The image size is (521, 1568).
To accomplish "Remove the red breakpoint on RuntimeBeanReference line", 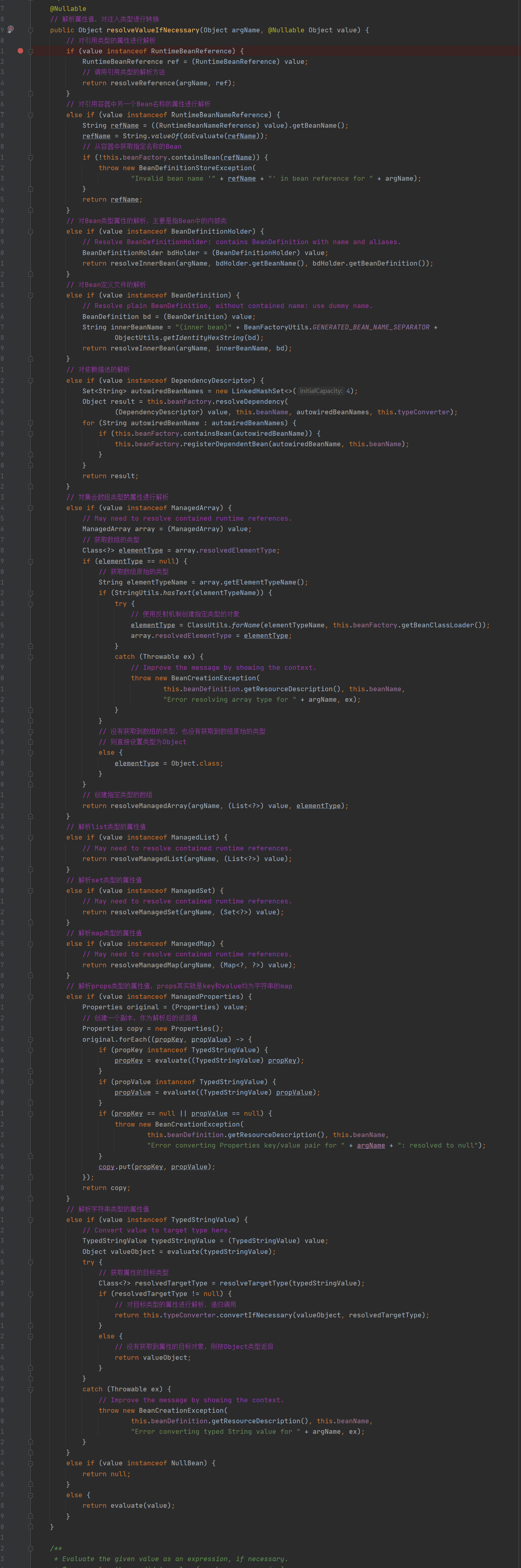I will [x=20, y=51].
